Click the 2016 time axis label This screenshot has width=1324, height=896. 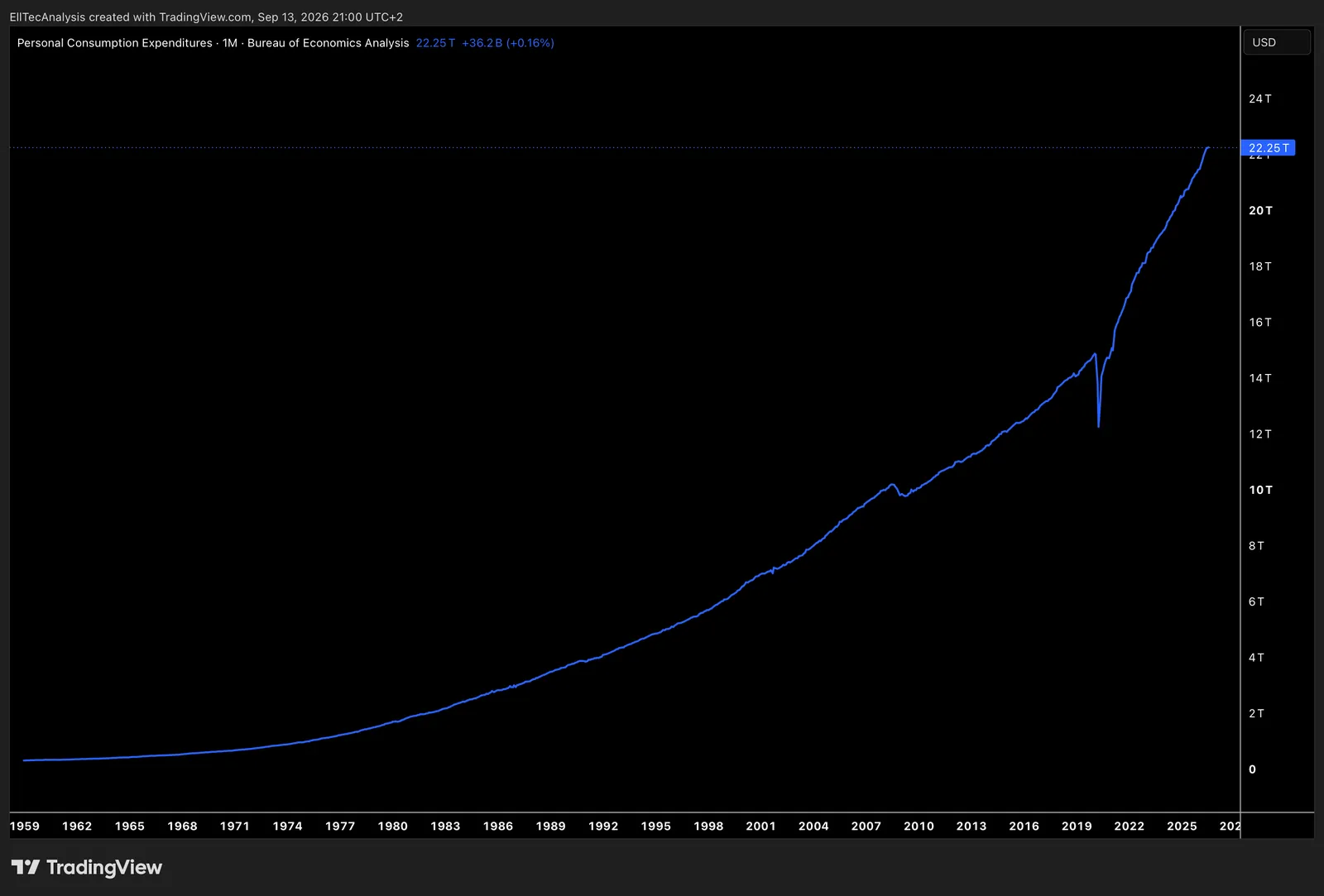1024,826
